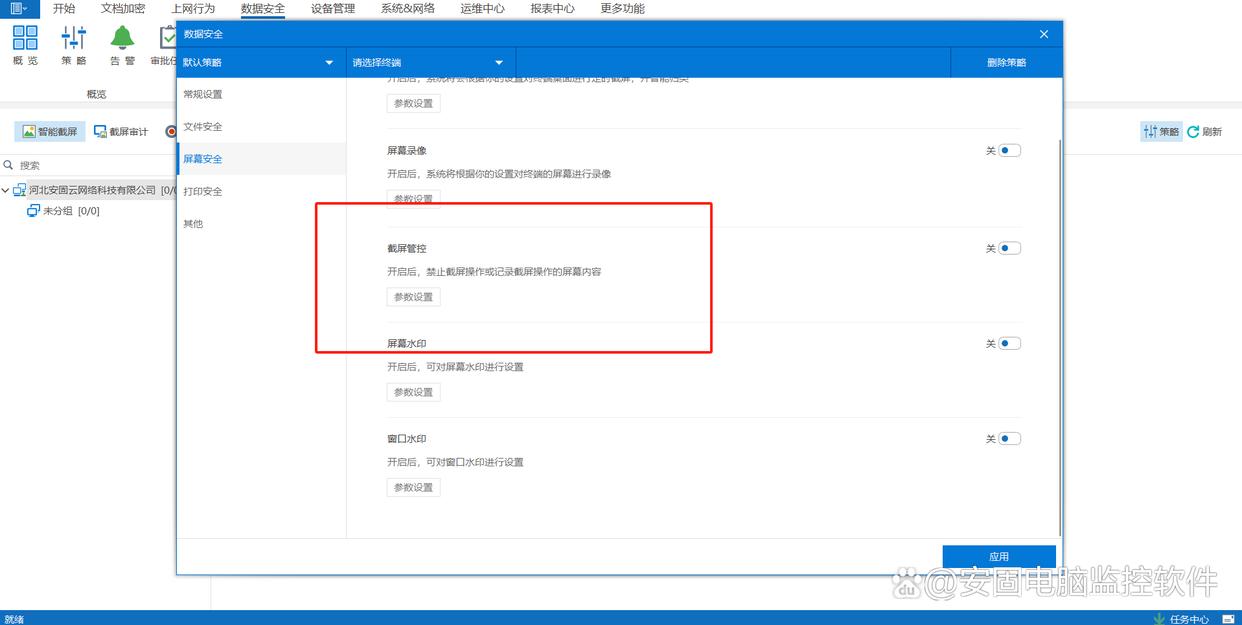Click 参数设置 under 屏幕水印
The height and width of the screenshot is (625, 1242).
tap(413, 392)
